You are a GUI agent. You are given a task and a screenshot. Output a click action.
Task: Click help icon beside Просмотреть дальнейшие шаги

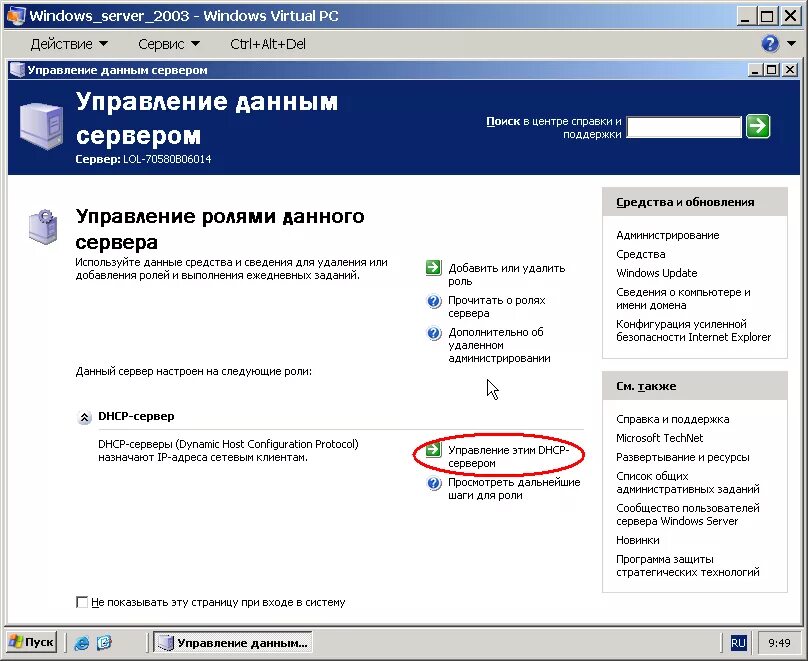(434, 483)
